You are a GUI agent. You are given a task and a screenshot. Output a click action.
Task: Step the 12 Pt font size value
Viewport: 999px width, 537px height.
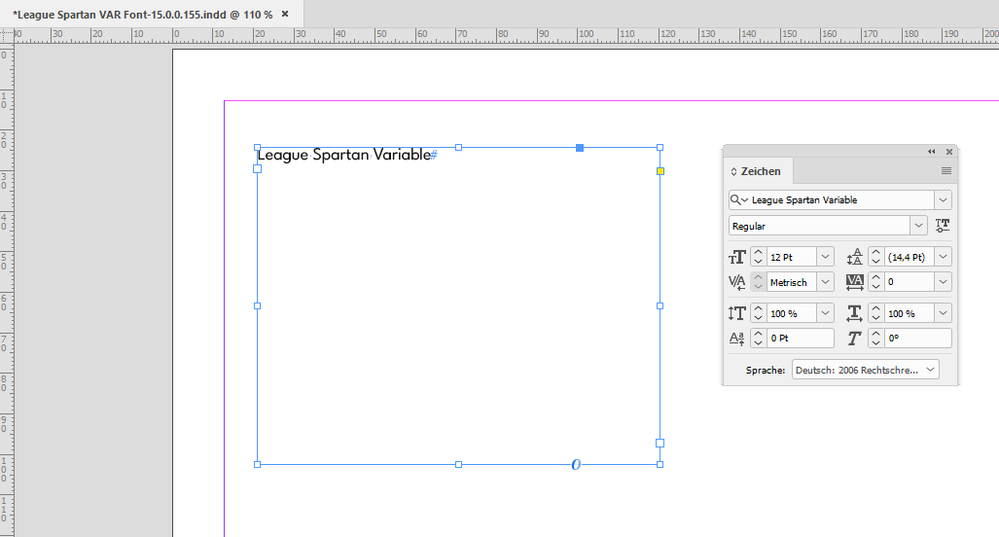click(758, 257)
